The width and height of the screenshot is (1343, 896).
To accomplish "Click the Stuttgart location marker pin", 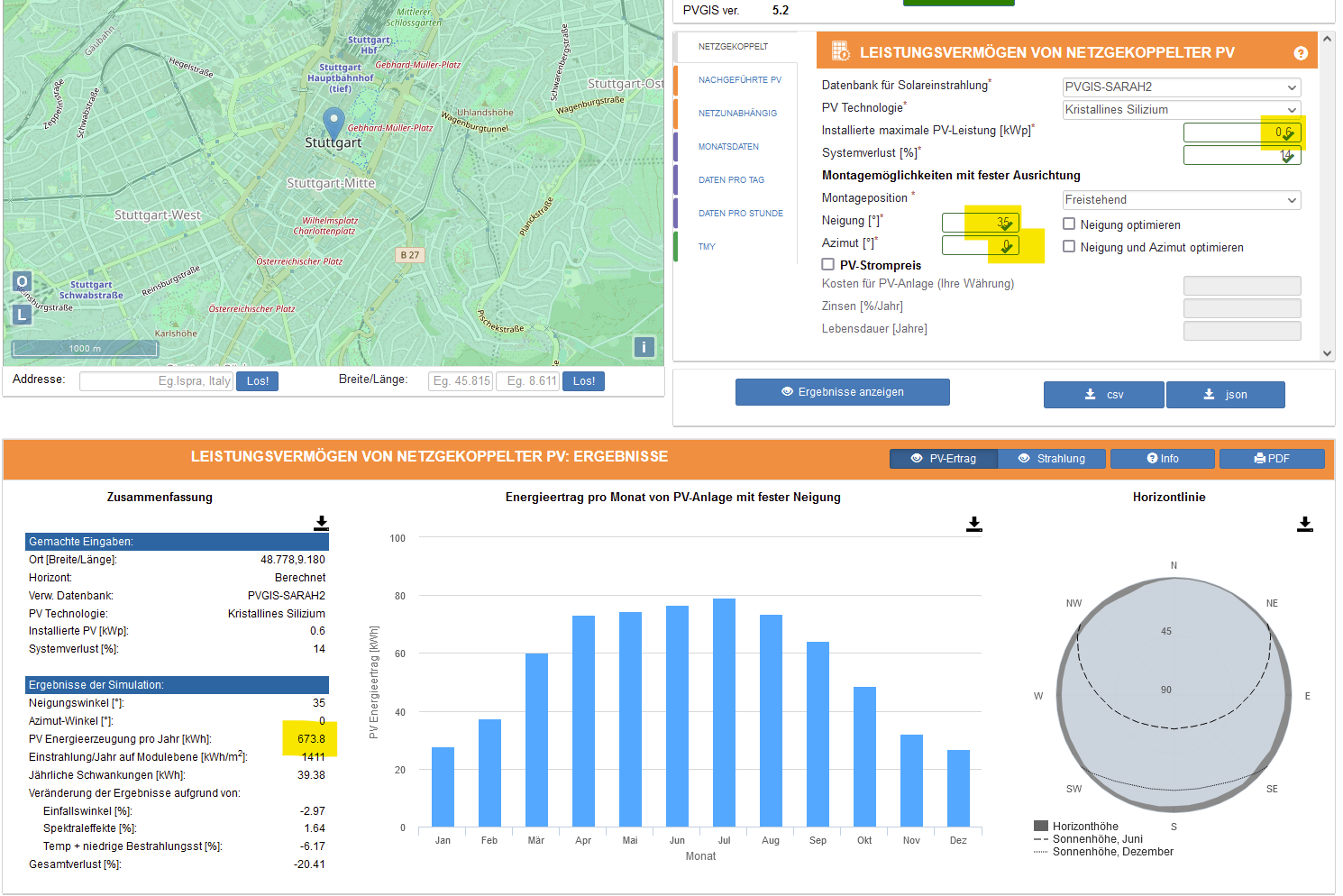I will [333, 122].
